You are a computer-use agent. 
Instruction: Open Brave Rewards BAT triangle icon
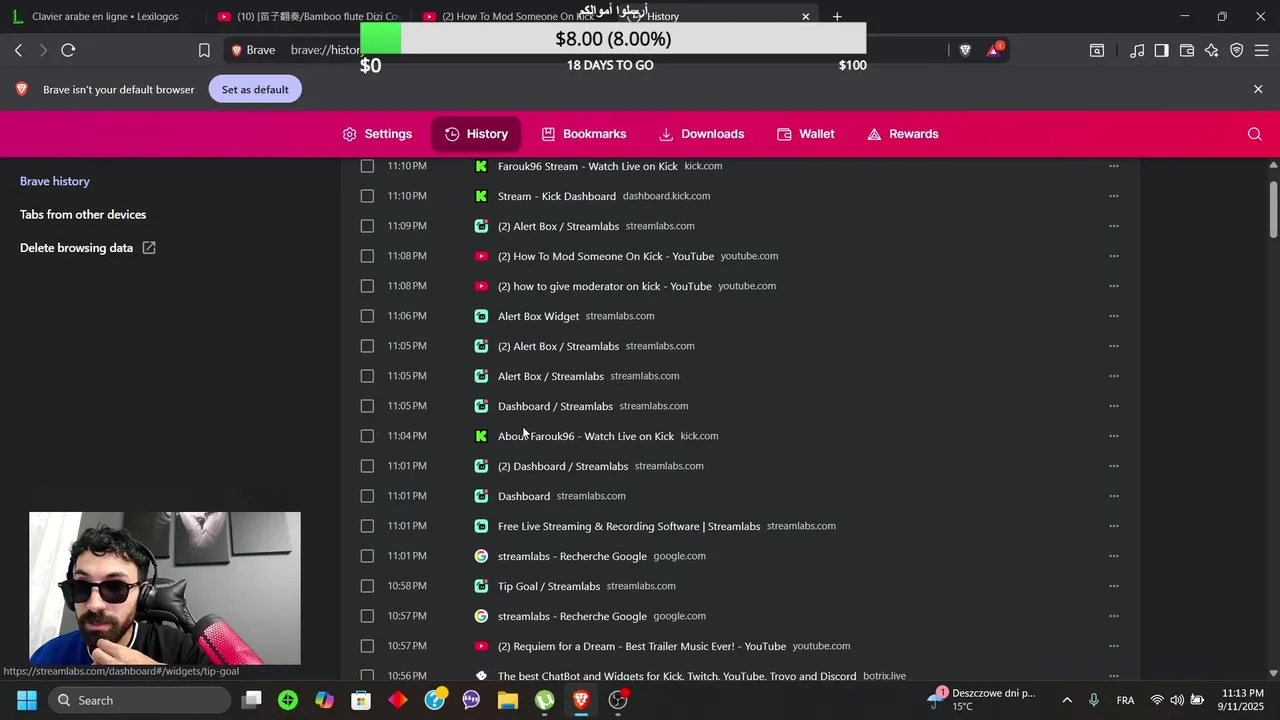(995, 50)
